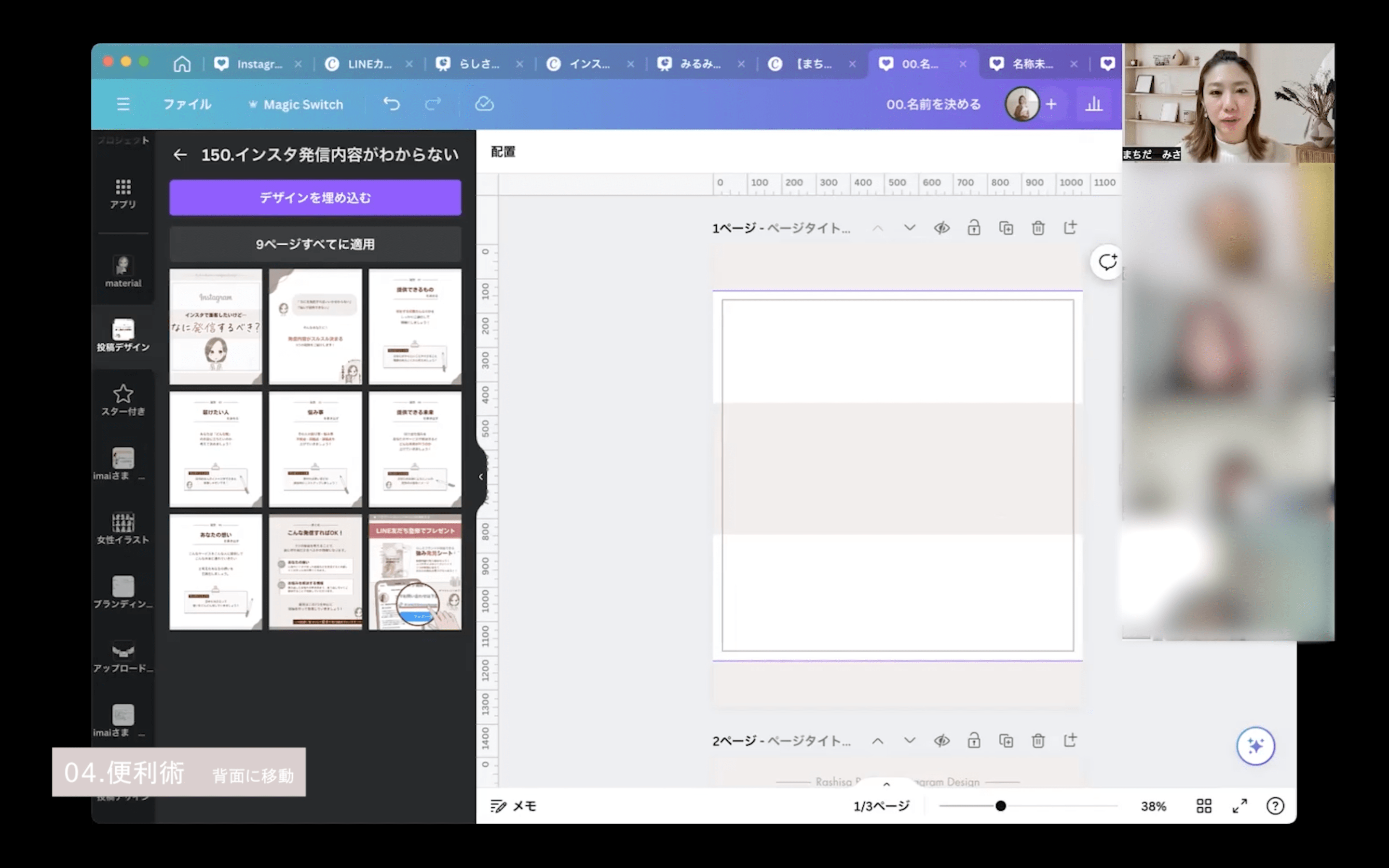Open the アプリ apps sidebar icon
1389x868 pixels.
pos(123,193)
